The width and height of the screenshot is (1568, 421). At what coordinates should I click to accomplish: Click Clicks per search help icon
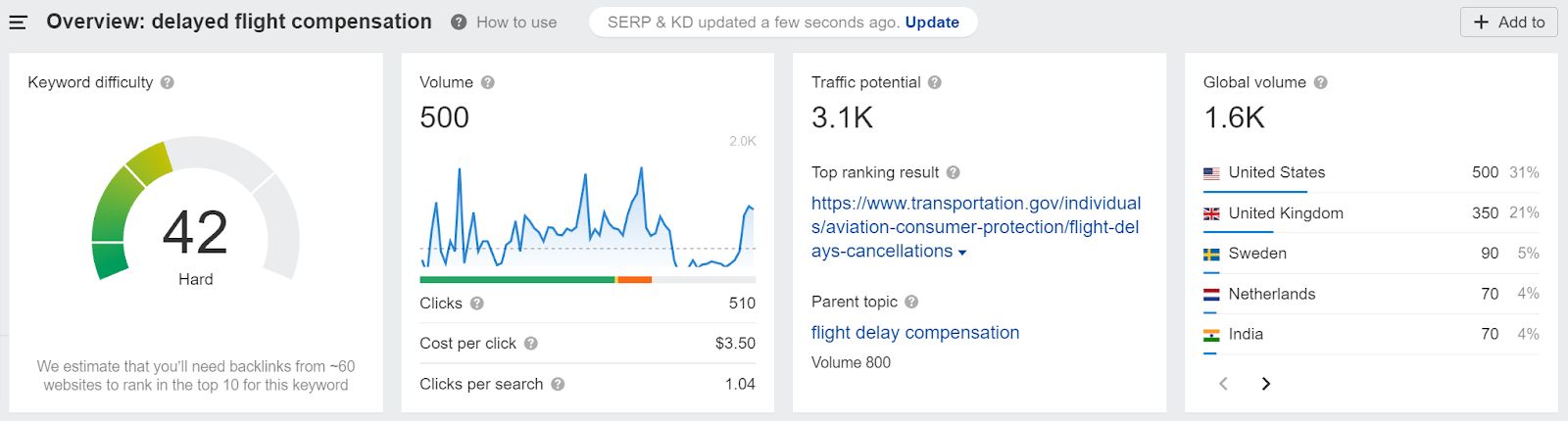point(558,385)
